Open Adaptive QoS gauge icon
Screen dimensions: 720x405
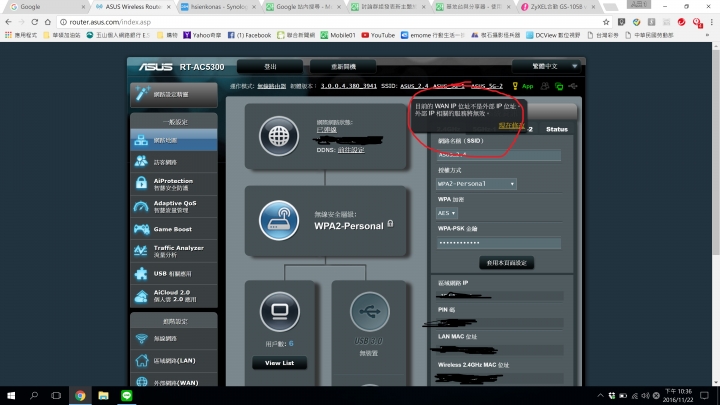(141, 206)
